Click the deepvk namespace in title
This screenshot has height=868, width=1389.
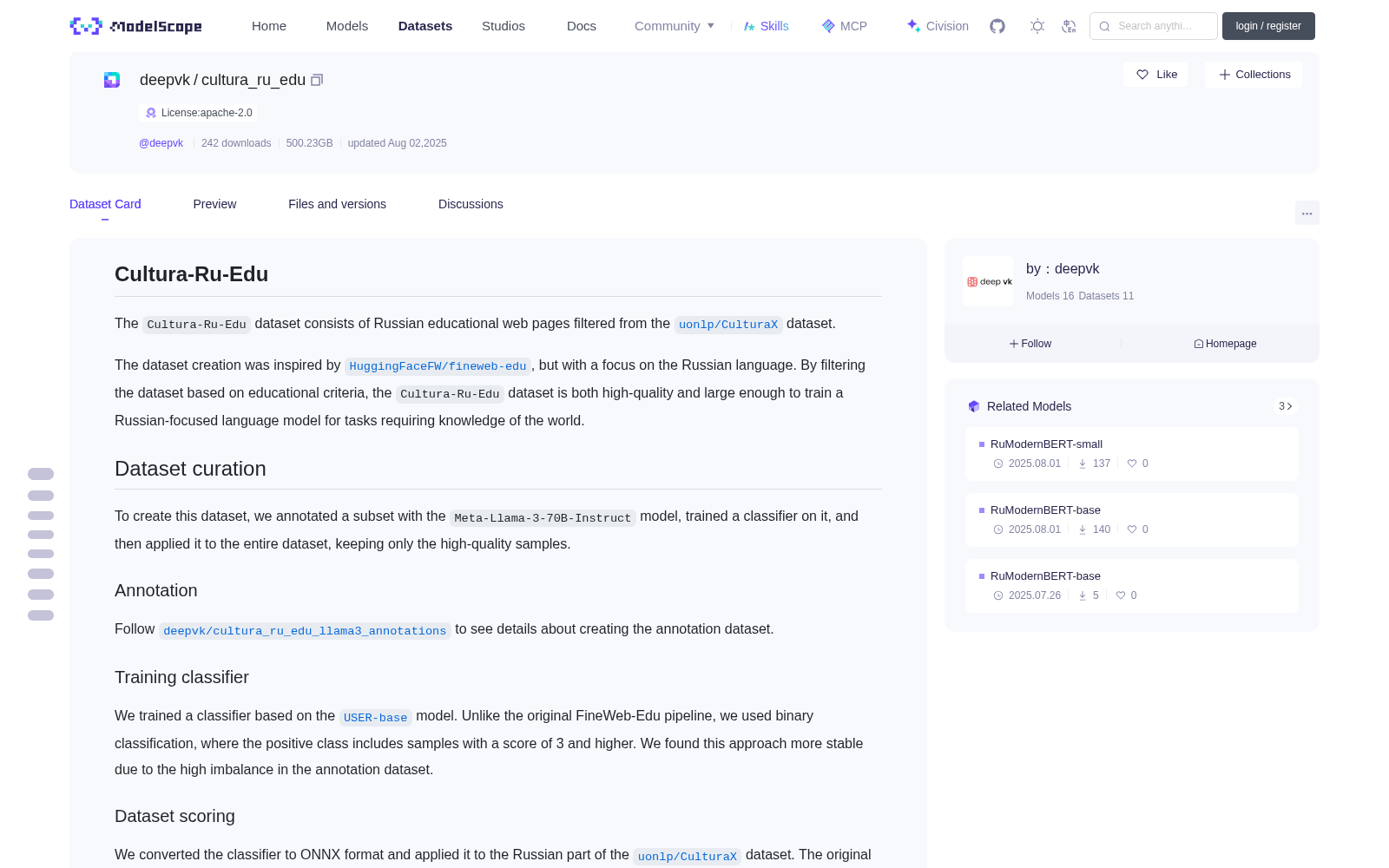coord(164,80)
